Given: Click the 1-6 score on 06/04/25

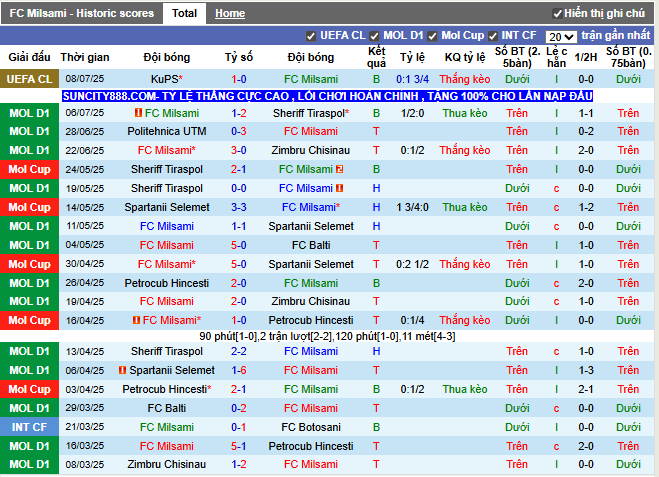Looking at the screenshot, I should (x=238, y=370).
